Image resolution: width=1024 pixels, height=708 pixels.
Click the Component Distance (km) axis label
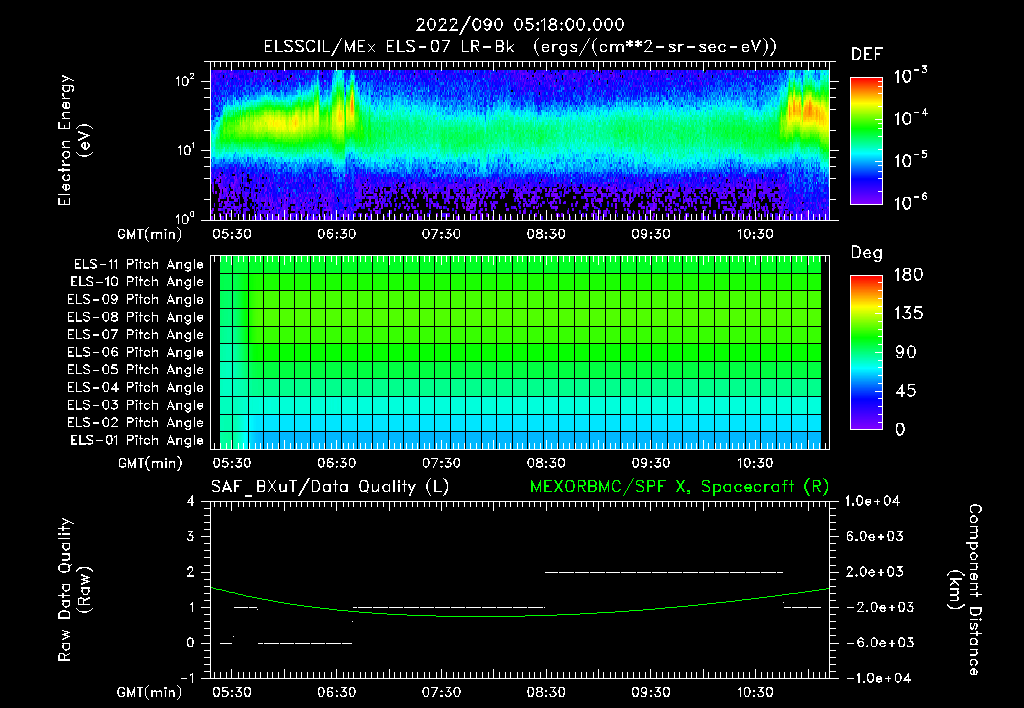coord(965,590)
